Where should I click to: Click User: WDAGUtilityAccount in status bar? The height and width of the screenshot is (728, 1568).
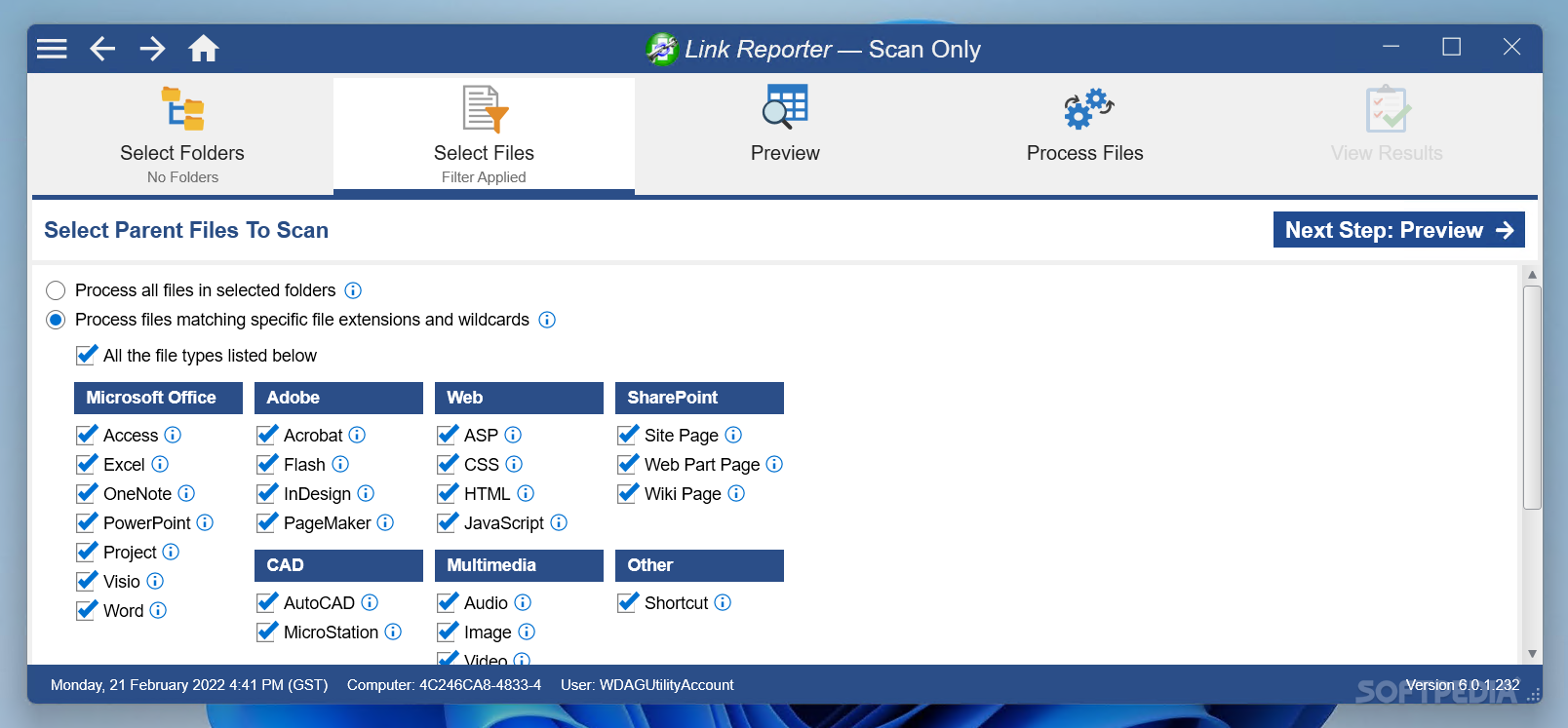tap(647, 685)
